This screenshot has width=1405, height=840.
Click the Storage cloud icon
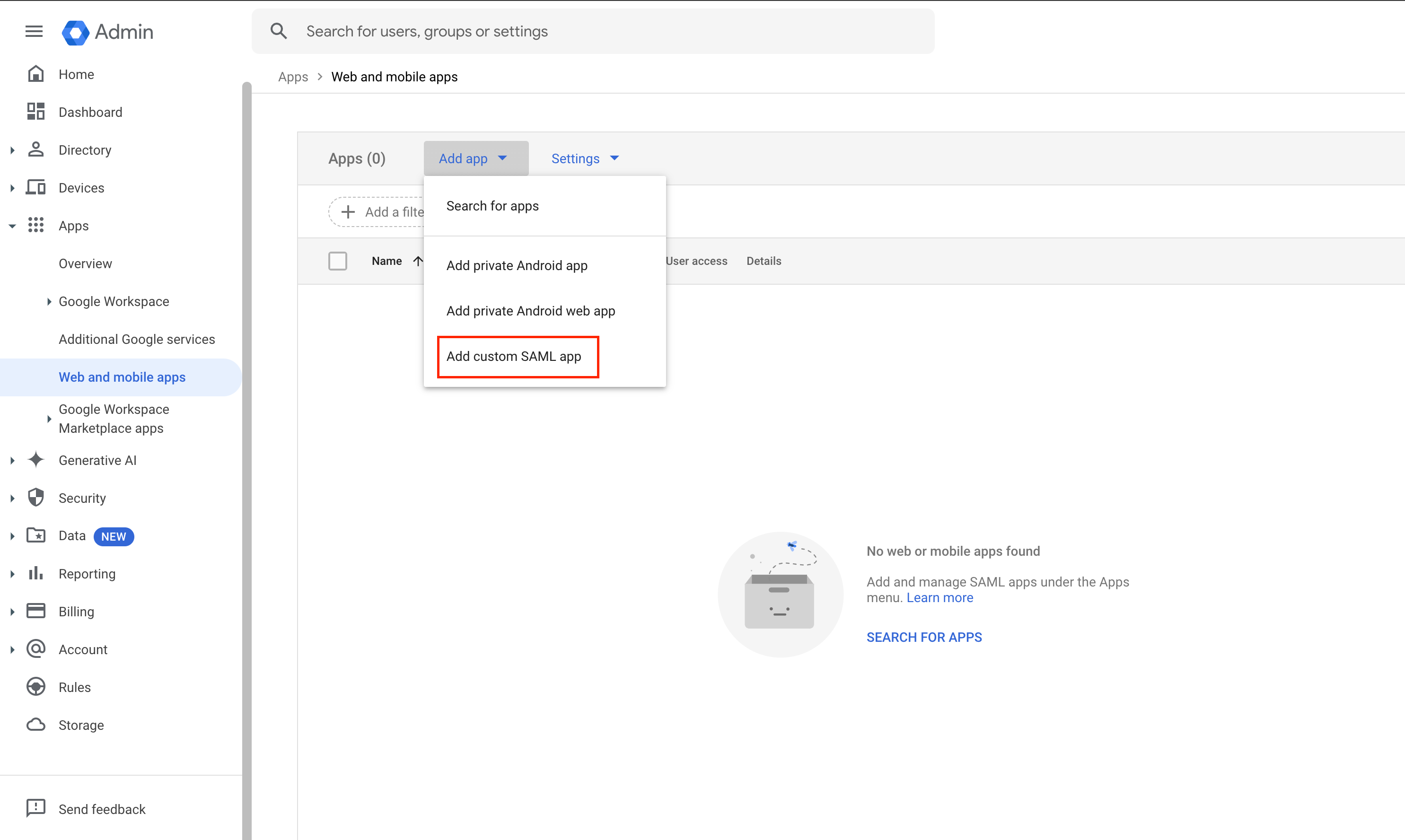(35, 725)
